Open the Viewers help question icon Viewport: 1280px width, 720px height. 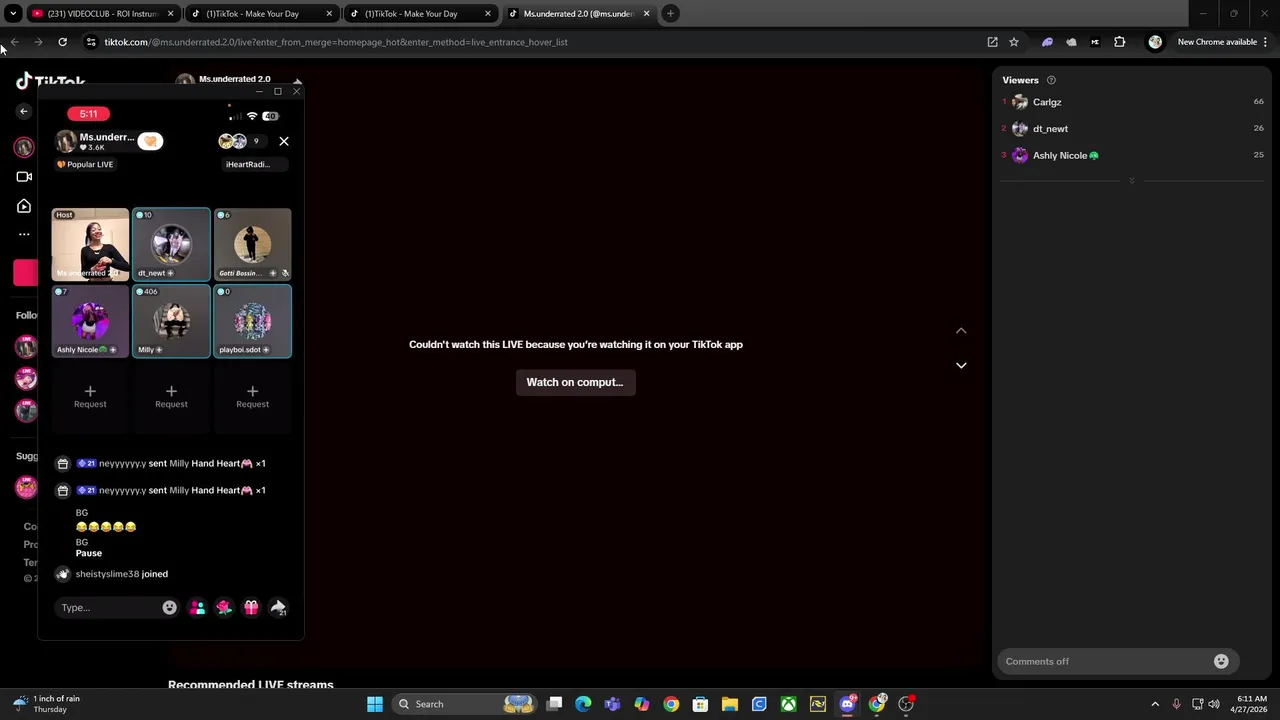[1051, 80]
